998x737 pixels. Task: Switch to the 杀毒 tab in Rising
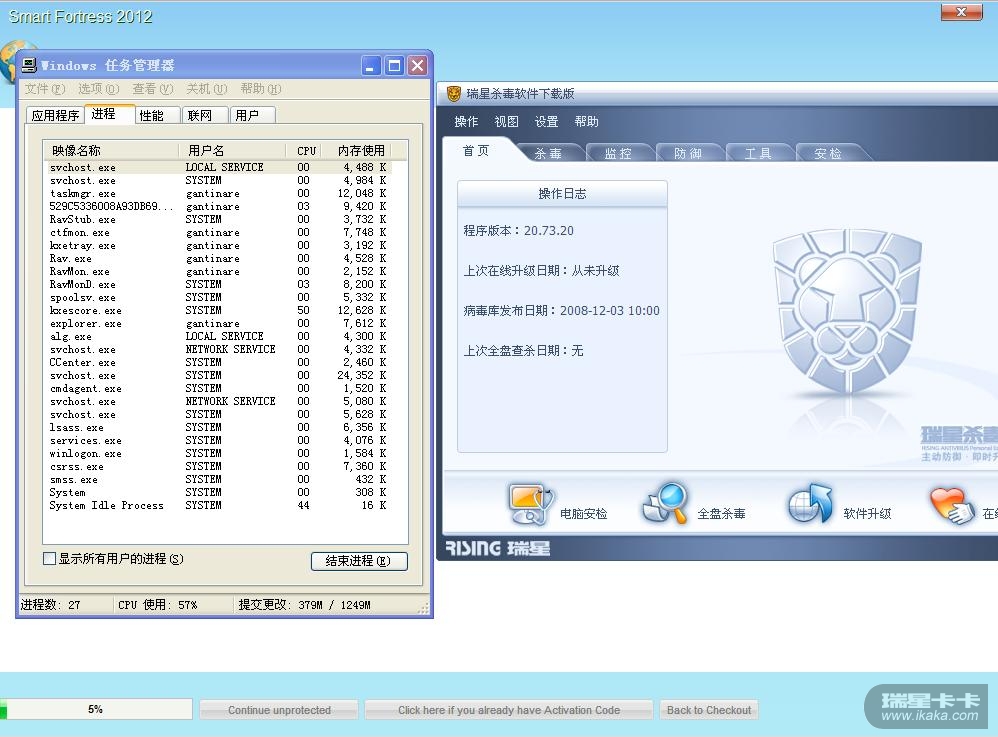(548, 153)
